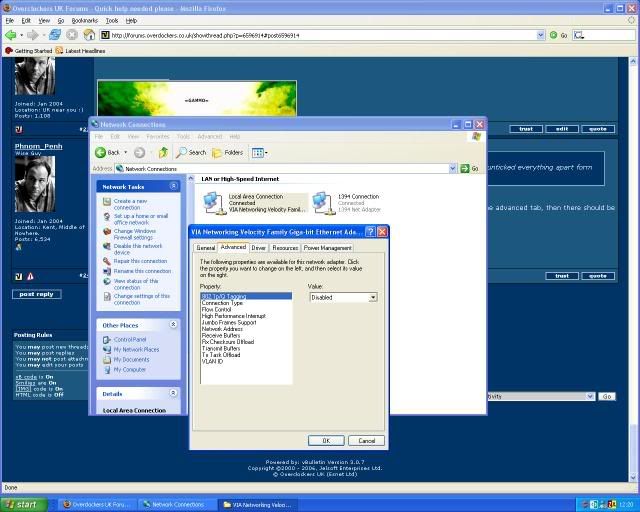The width and height of the screenshot is (640, 512).
Task: Click Create a new connection task
Action: click(x=130, y=204)
